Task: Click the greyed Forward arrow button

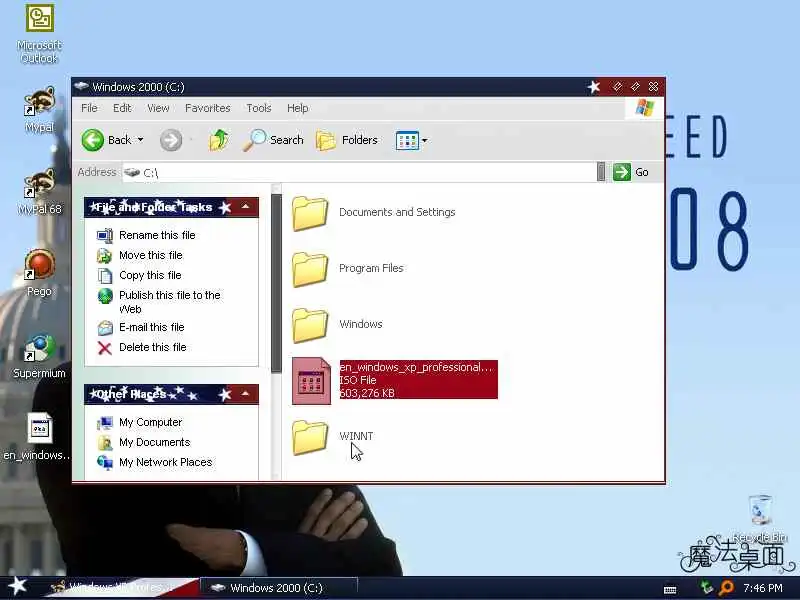Action: tap(171, 140)
